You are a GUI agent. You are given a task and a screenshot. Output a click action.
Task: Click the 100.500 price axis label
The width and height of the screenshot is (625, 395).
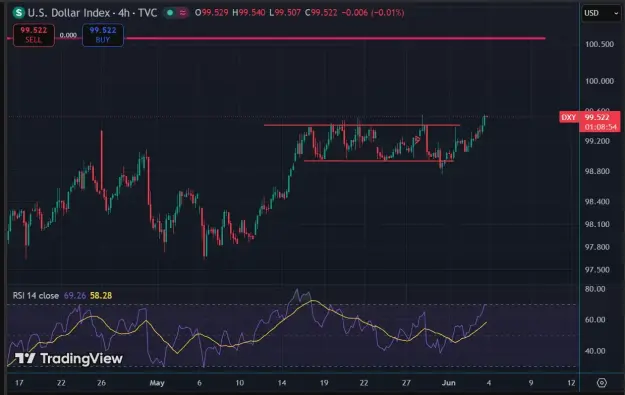pos(599,44)
